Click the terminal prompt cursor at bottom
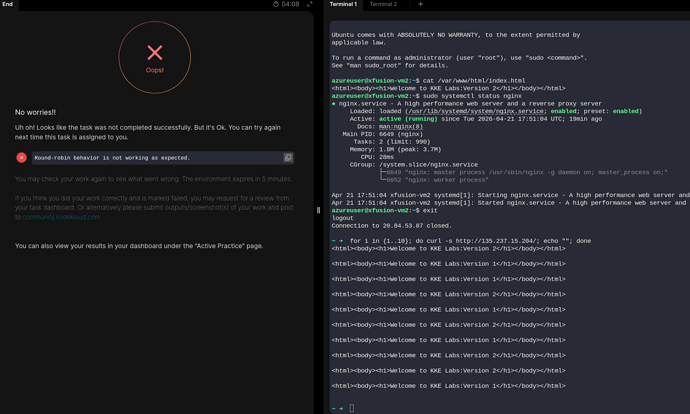The image size is (690, 414). [352, 408]
